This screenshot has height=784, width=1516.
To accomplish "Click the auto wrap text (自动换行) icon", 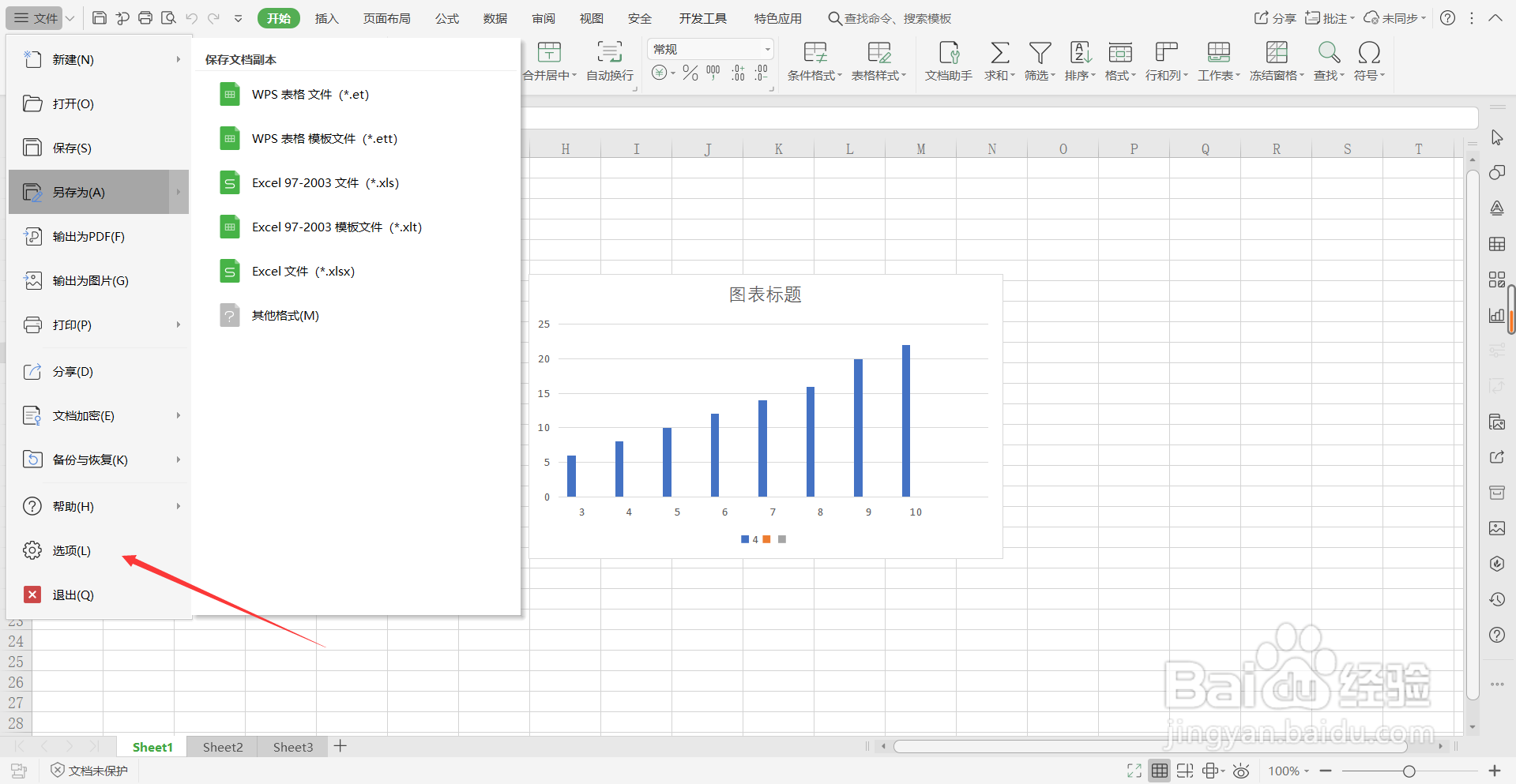I will [x=609, y=53].
